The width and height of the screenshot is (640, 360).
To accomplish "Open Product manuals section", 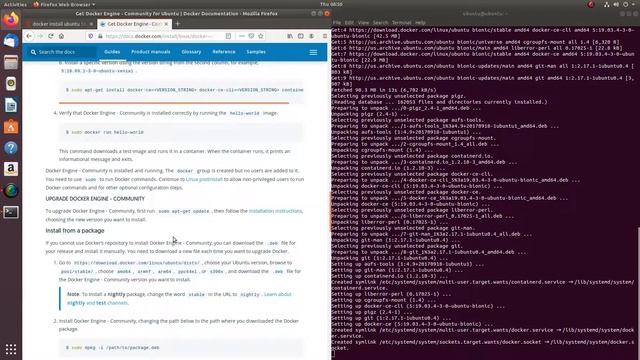I will click(151, 52).
